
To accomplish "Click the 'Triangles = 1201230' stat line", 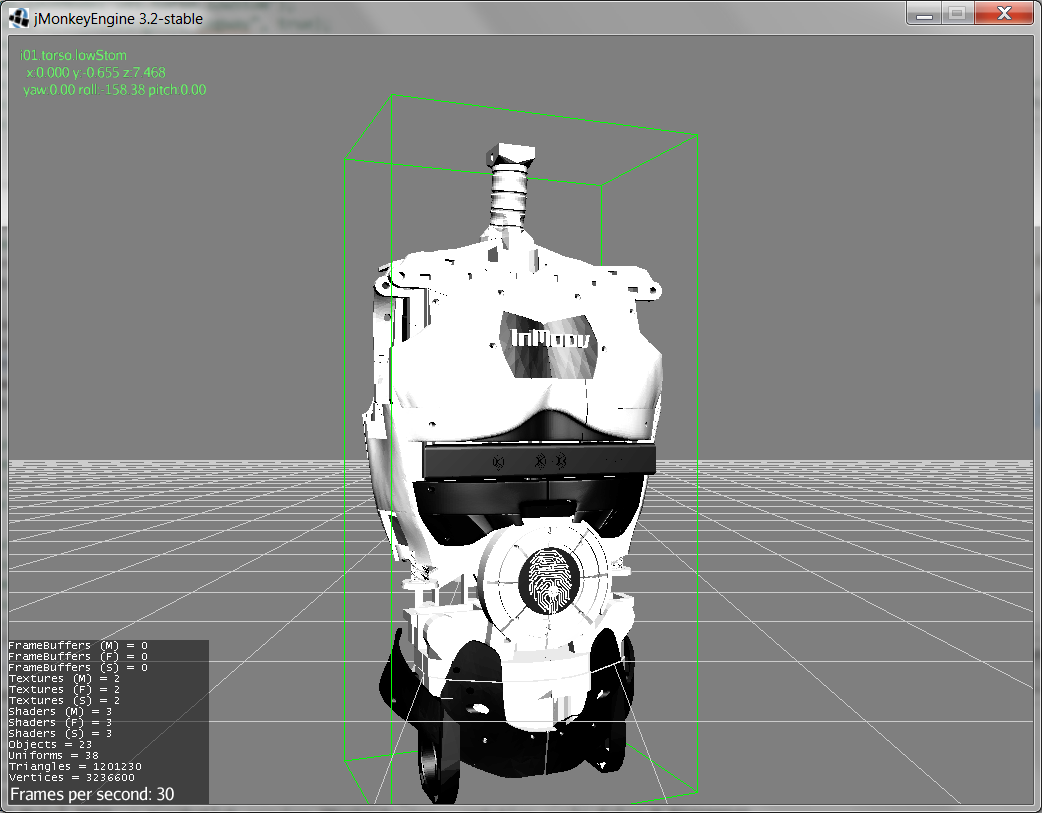I will pyautogui.click(x=74, y=766).
